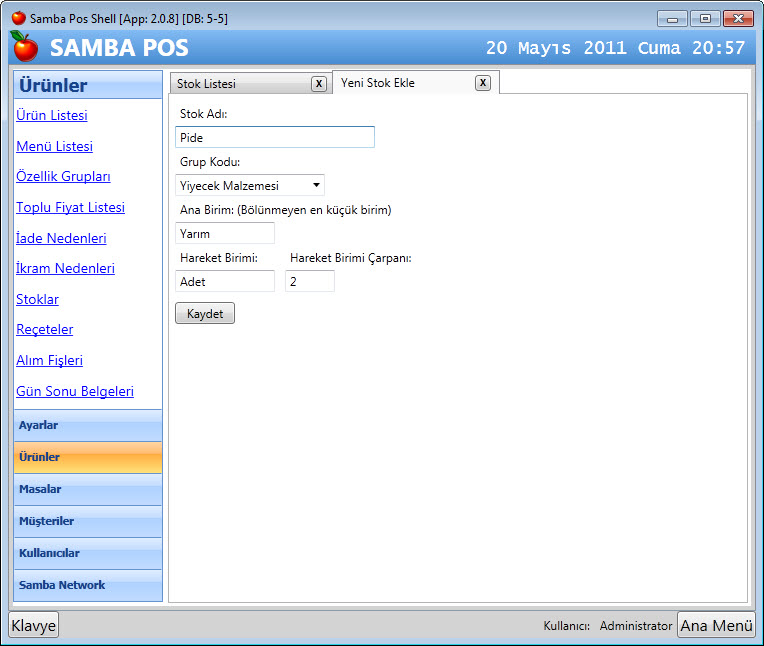This screenshot has width=764, height=646.
Task: Switch to the Stok Listesi tab
Action: pyautogui.click(x=238, y=84)
